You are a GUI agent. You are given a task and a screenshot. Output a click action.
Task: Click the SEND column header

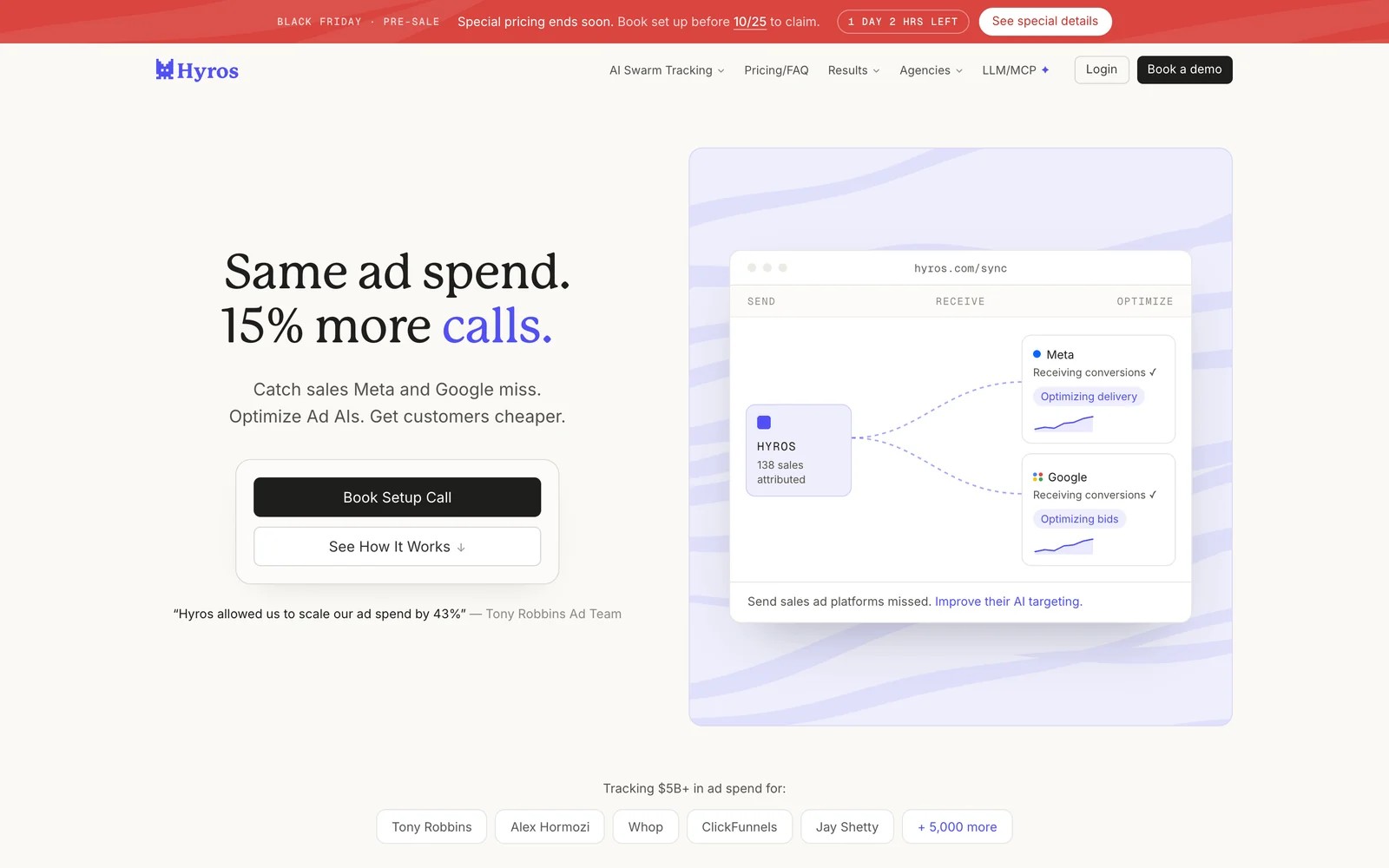pos(761,301)
